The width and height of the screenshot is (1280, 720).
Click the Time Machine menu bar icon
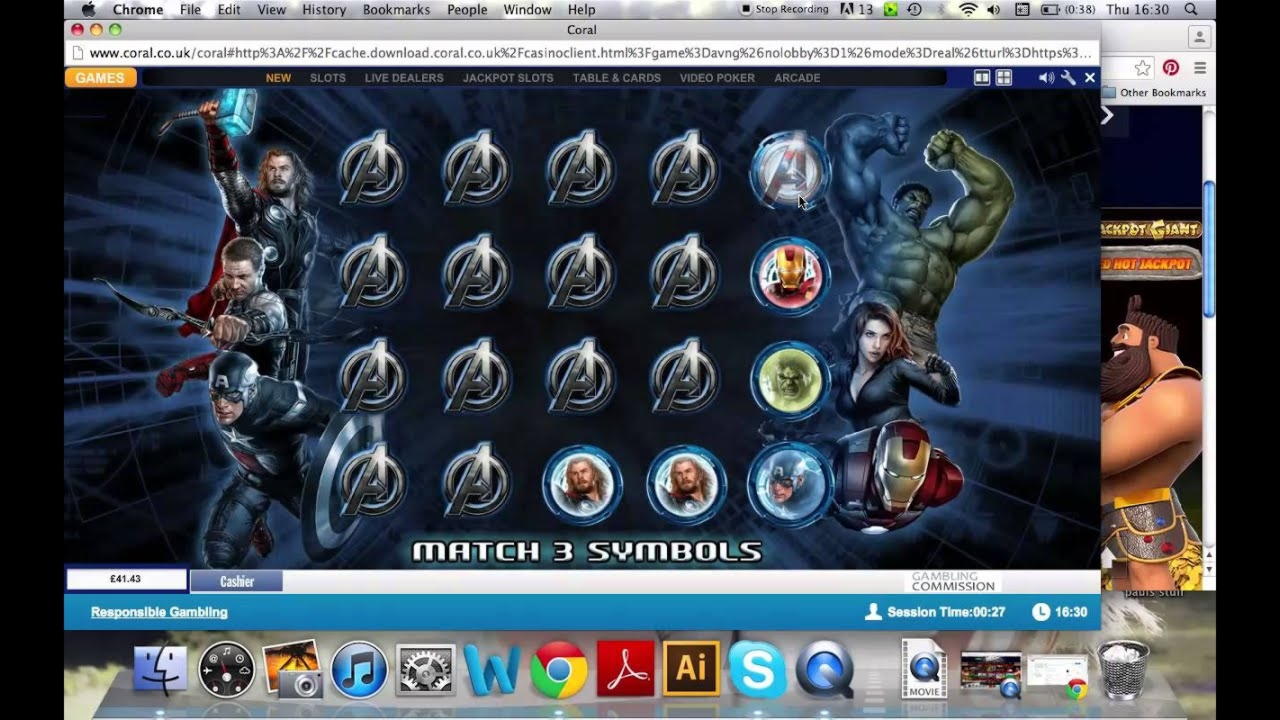click(916, 9)
